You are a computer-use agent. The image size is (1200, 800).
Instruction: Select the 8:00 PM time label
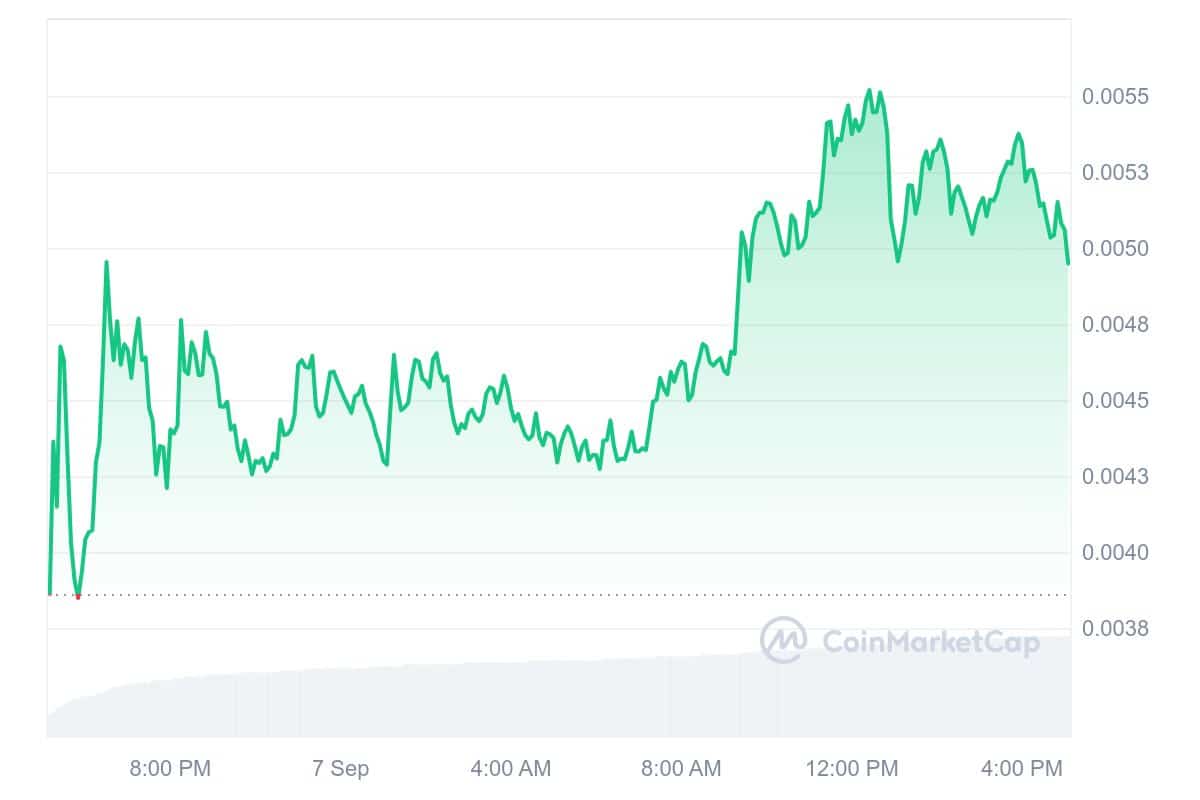pos(170,769)
